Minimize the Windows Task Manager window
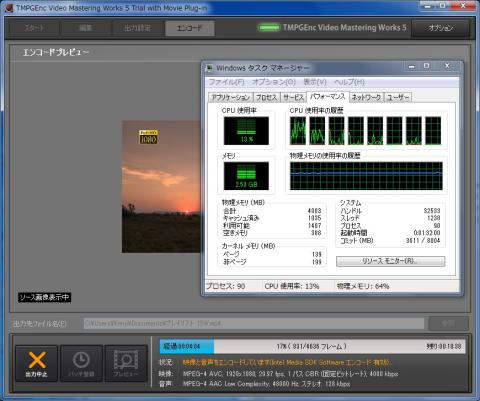 (412, 66)
